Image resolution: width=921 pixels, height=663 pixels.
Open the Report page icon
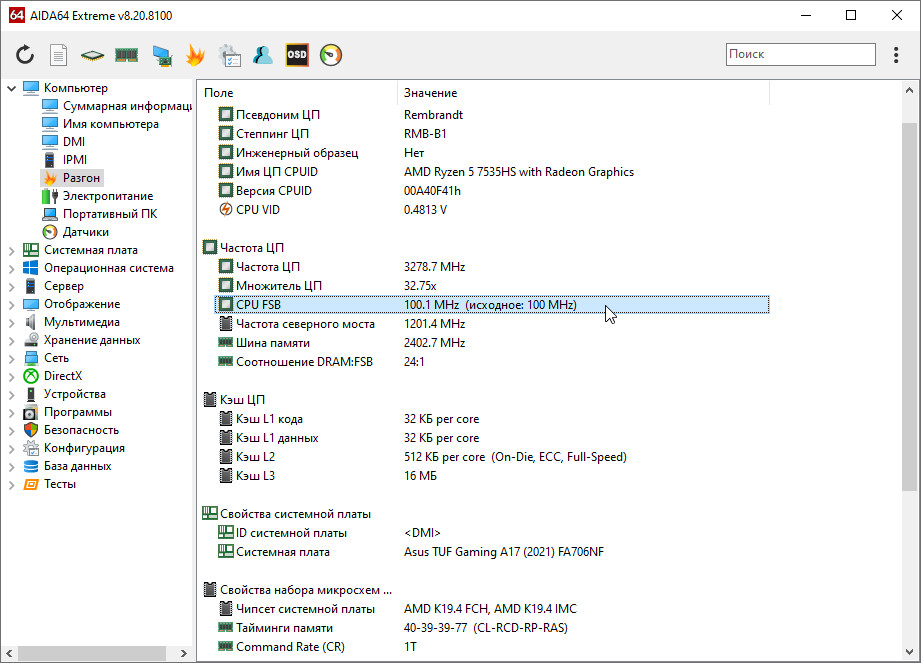(x=59, y=55)
